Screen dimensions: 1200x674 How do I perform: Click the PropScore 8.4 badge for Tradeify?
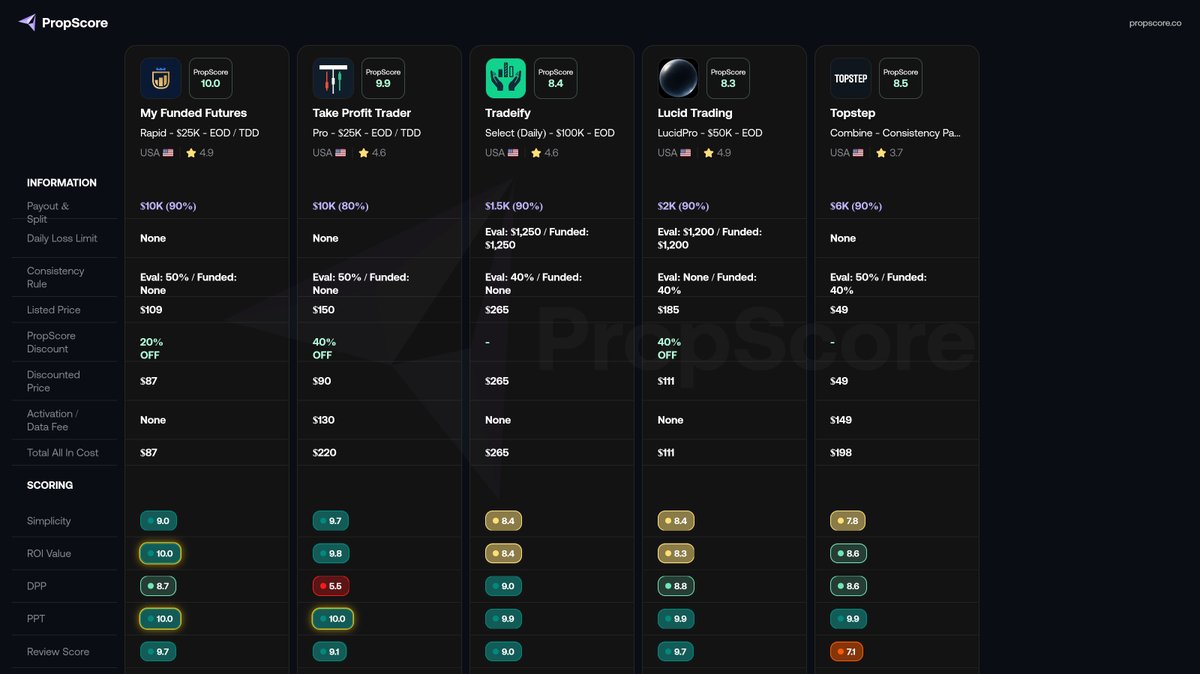(556, 78)
